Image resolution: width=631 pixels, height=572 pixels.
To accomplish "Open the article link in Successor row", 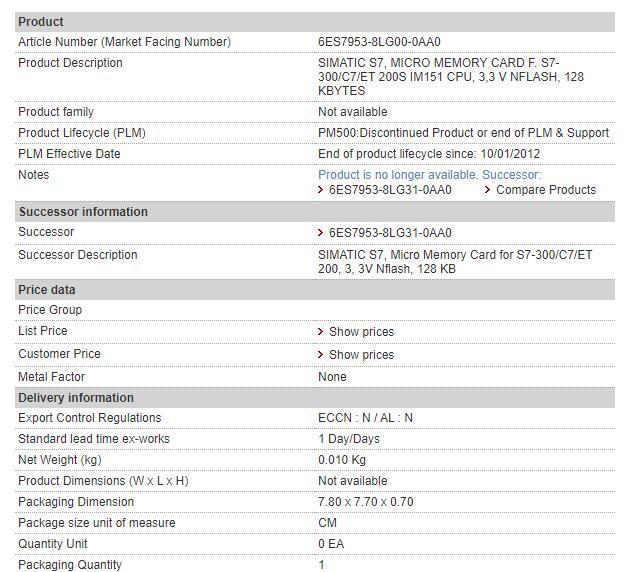I will [x=390, y=233].
